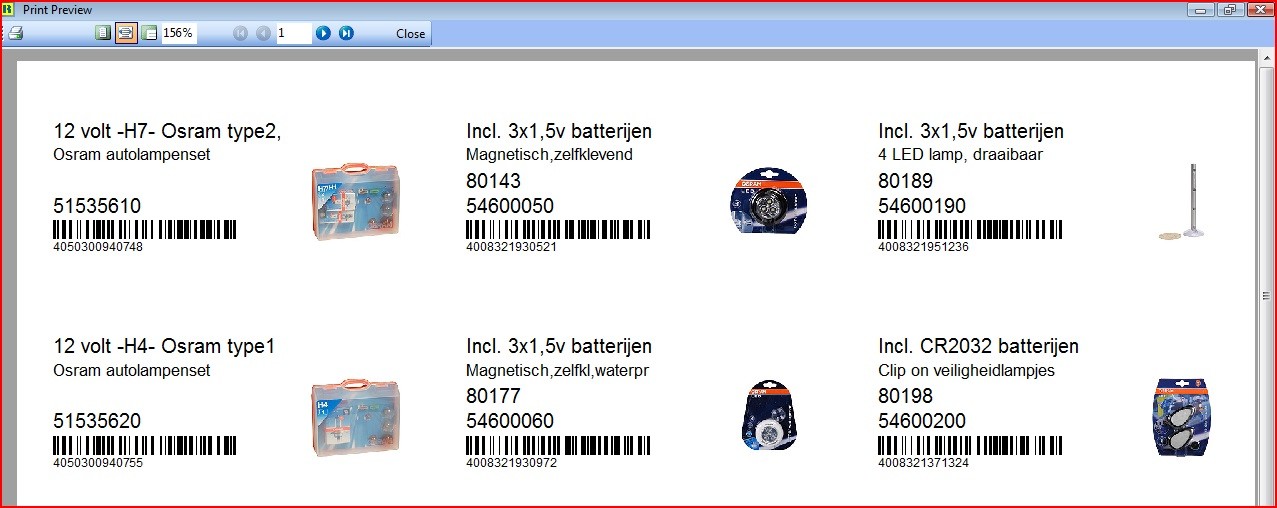This screenshot has width=1277, height=508.
Task: Edit the 156% zoom field
Action: [x=179, y=33]
